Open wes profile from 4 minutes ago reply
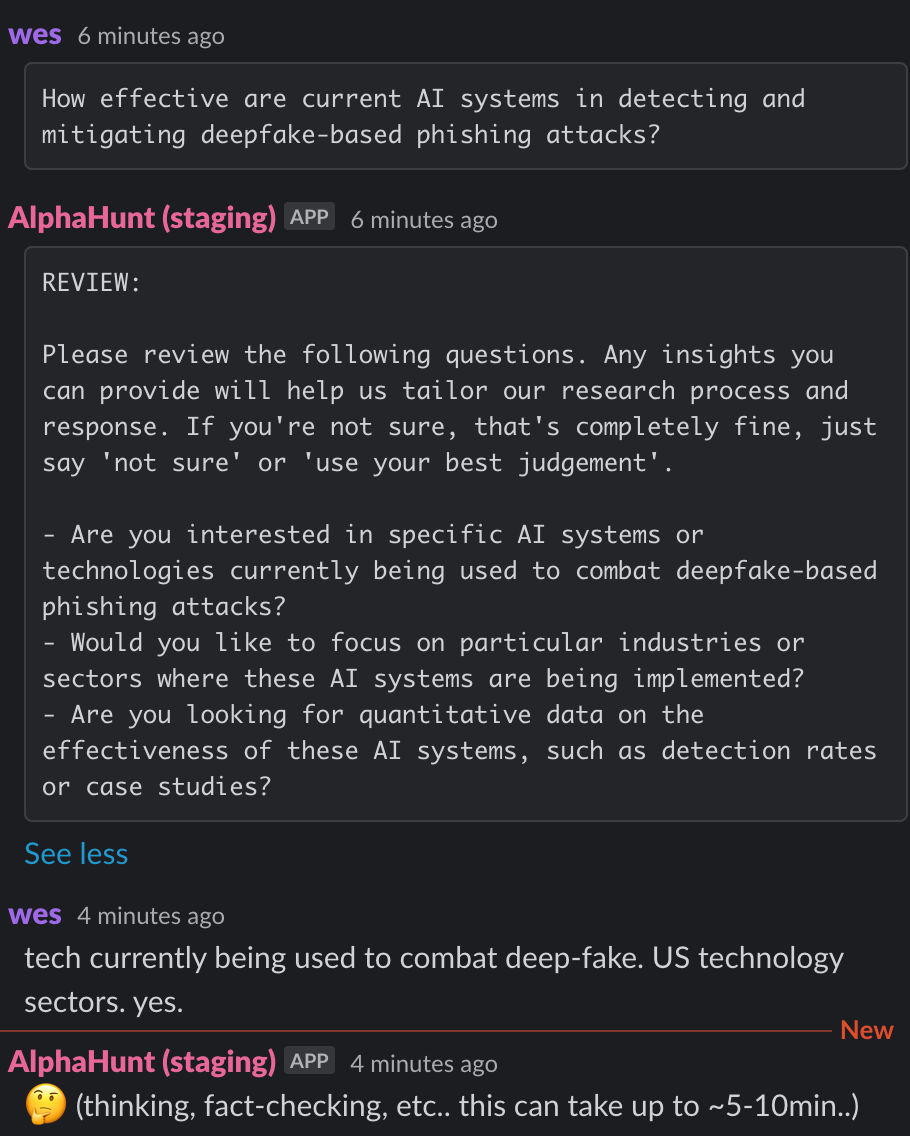 (35, 915)
